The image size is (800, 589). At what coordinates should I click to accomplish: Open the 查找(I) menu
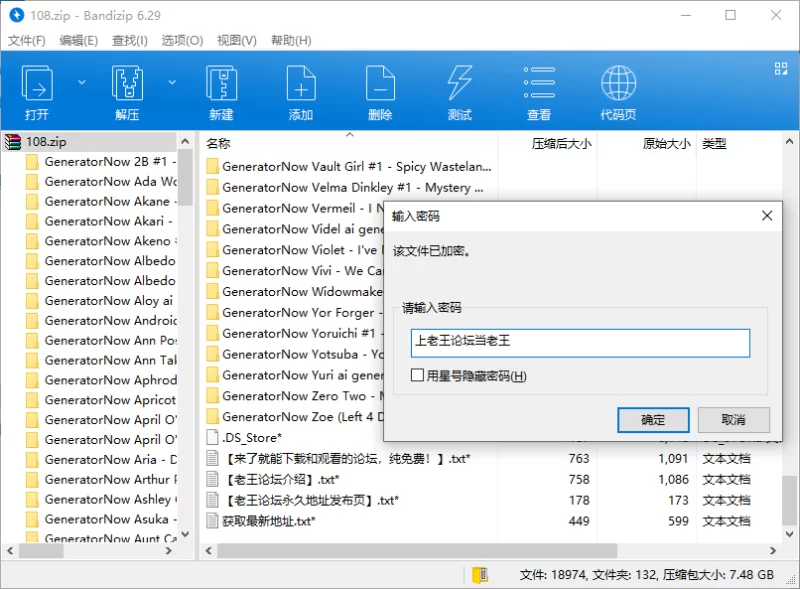130,40
